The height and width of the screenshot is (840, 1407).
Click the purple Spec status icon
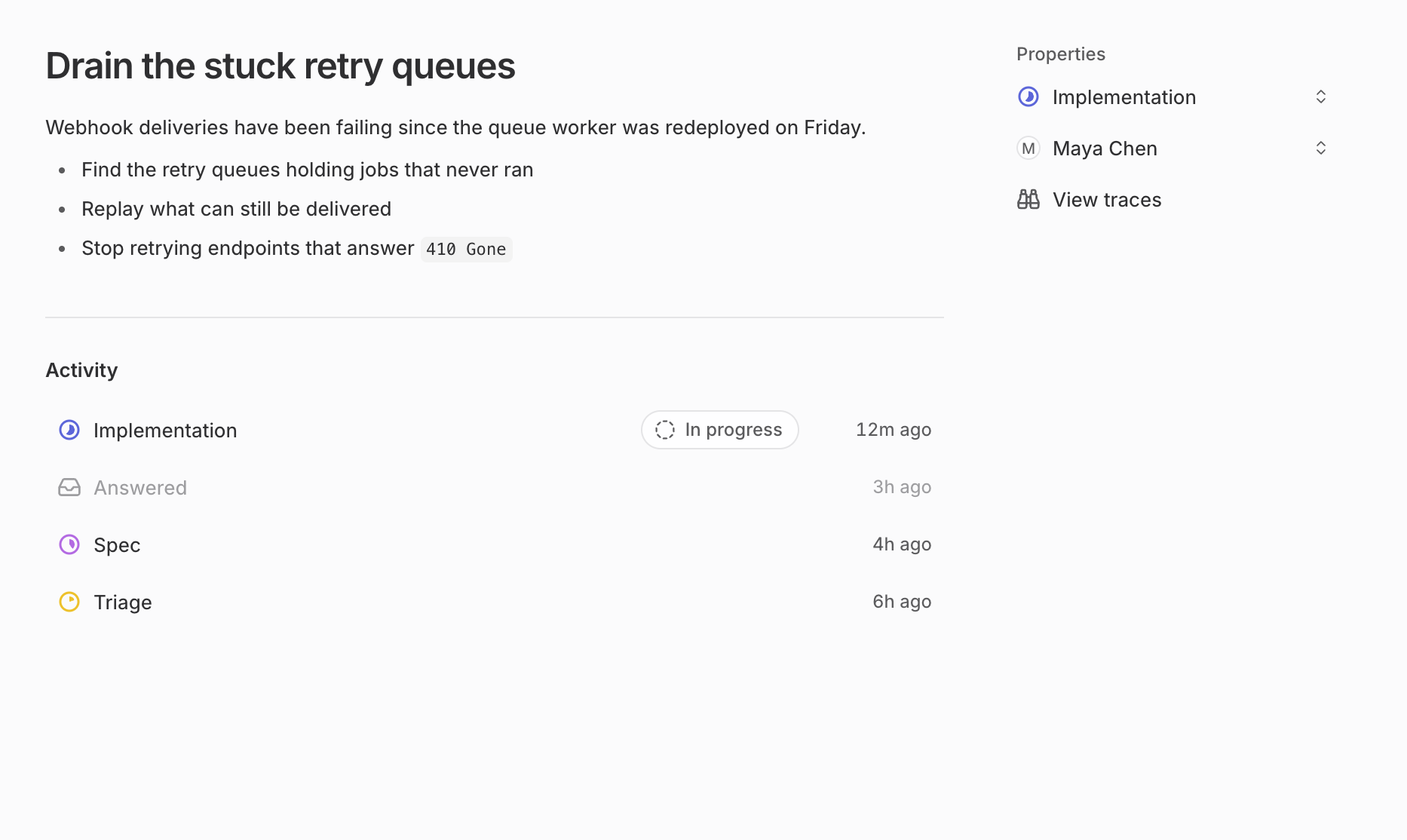(69, 544)
